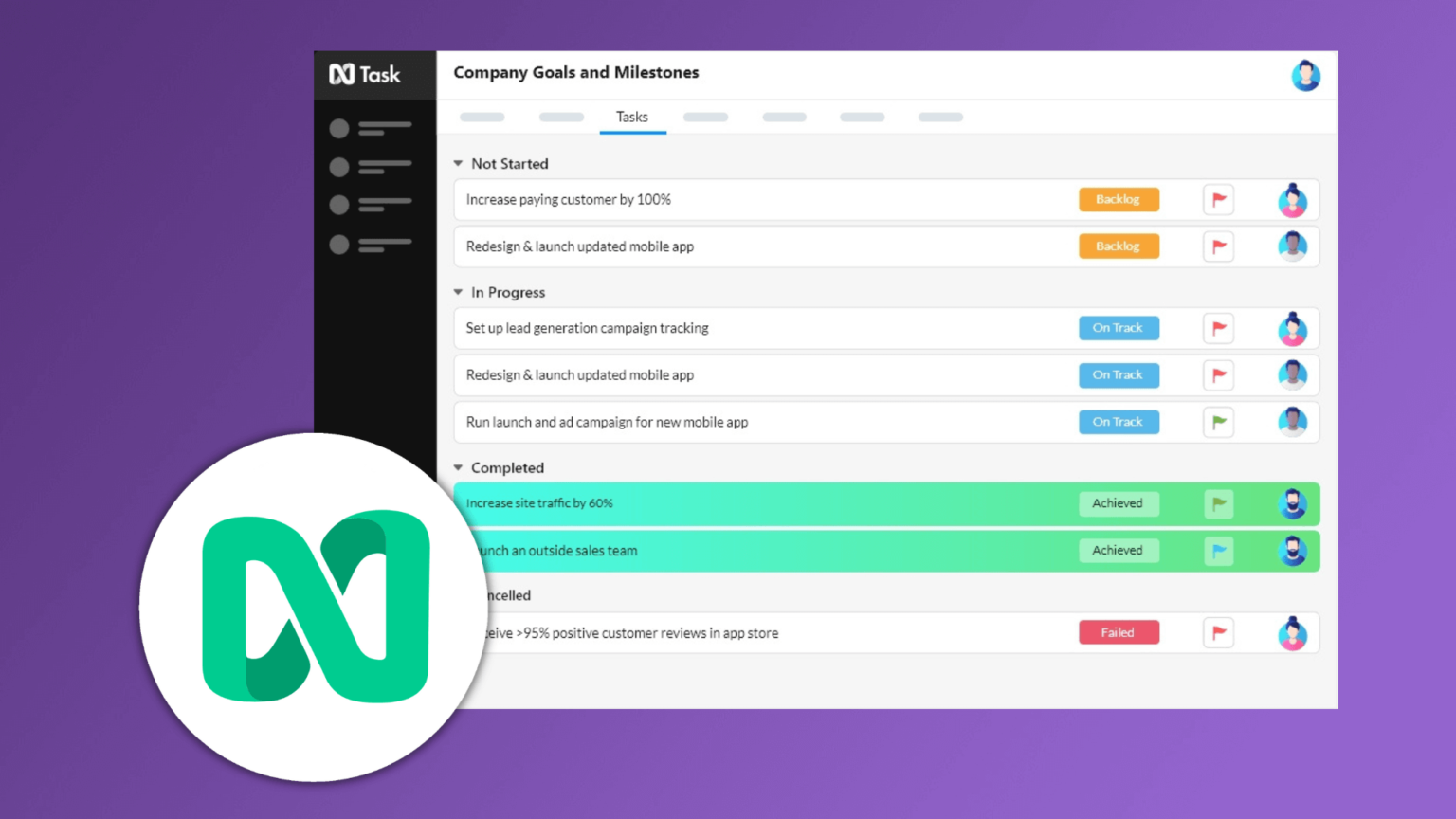This screenshot has height=819, width=1456.
Task: Collapse the Completed section arrow
Action: coord(459,467)
